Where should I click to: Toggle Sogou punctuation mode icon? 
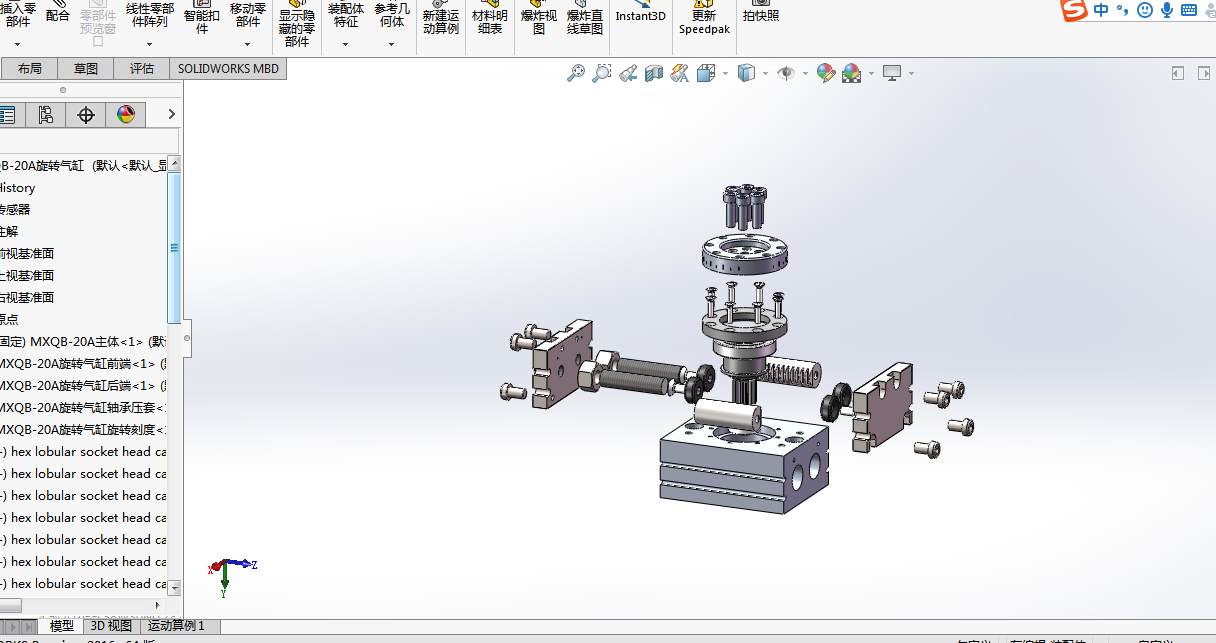coord(1122,10)
